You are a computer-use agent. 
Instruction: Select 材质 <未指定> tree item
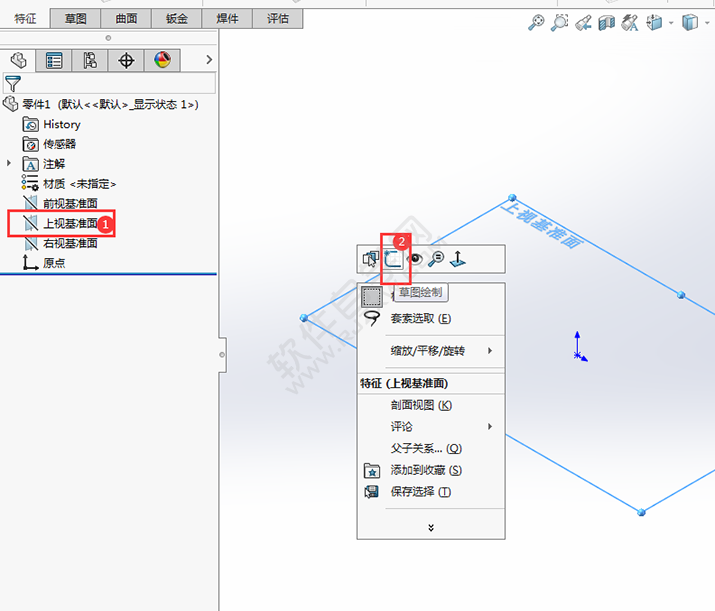[69, 183]
